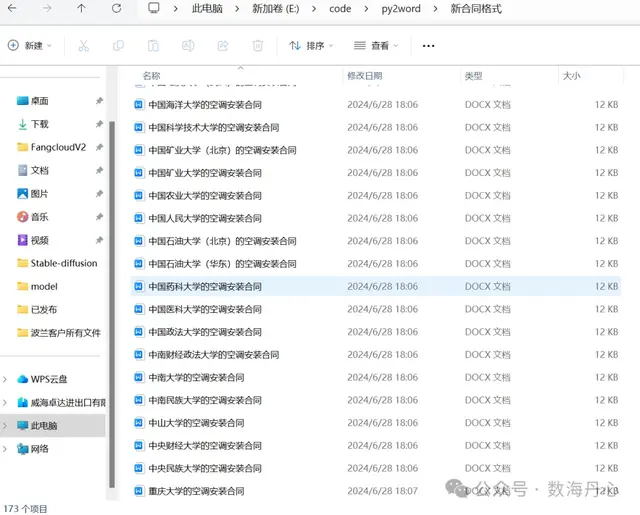The height and width of the screenshot is (515, 640).
Task: Refresh the current folder view
Action: (x=116, y=8)
